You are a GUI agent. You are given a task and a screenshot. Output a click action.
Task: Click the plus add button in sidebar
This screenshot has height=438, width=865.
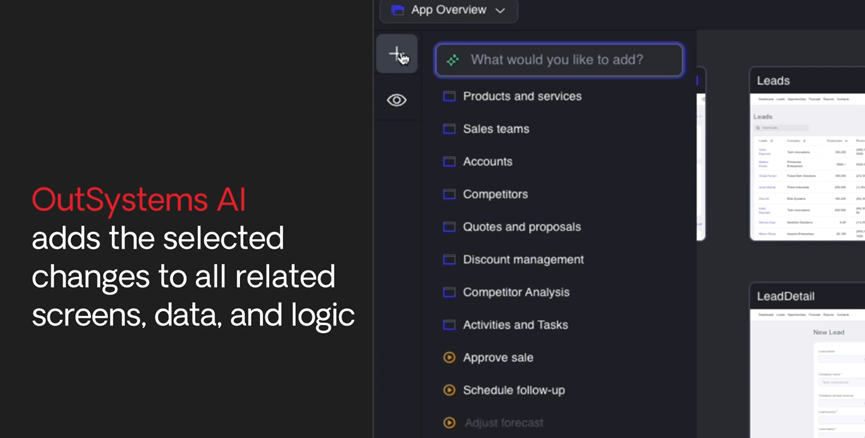point(397,54)
